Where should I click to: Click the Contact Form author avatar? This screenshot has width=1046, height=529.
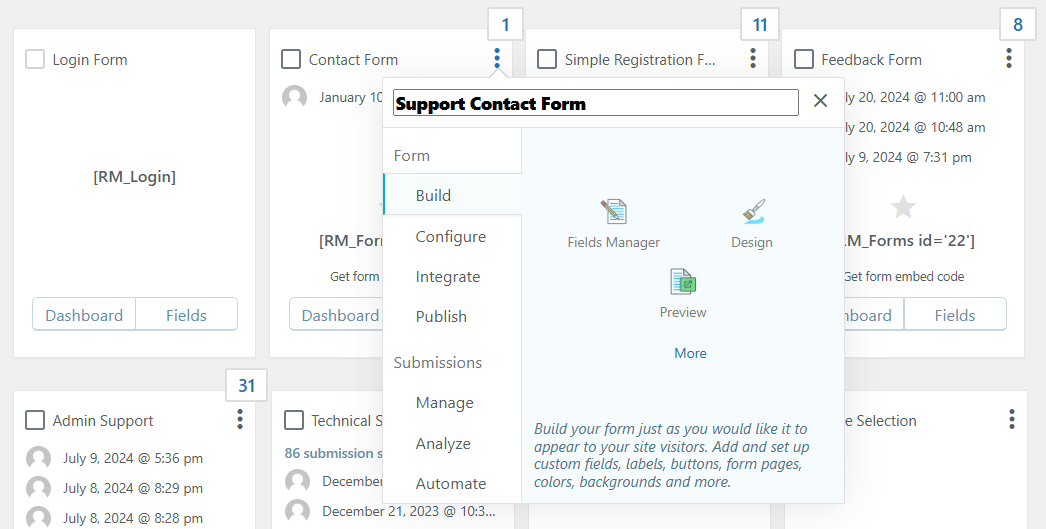(x=294, y=97)
